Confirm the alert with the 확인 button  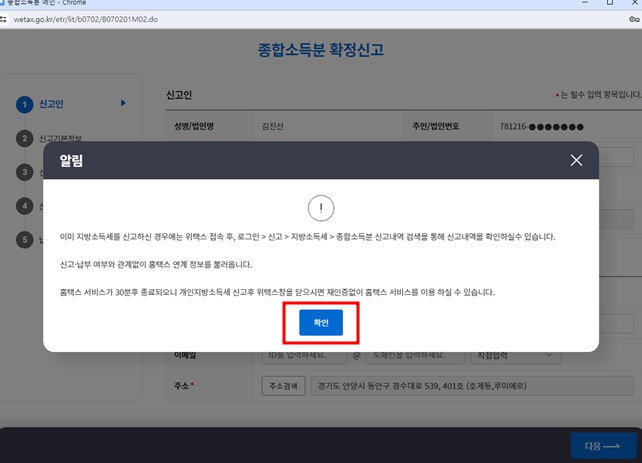[321, 323]
